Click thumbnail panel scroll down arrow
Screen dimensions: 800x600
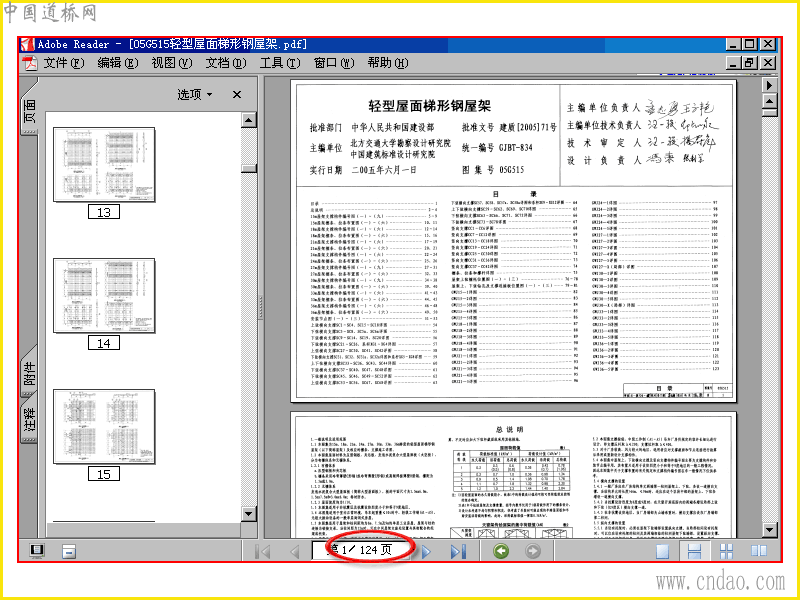(x=248, y=513)
